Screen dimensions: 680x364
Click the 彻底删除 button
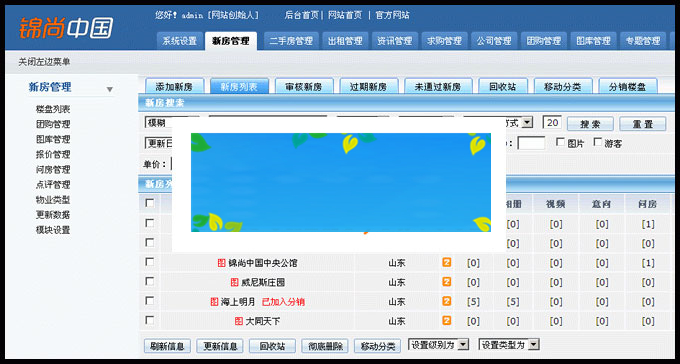[x=325, y=346]
